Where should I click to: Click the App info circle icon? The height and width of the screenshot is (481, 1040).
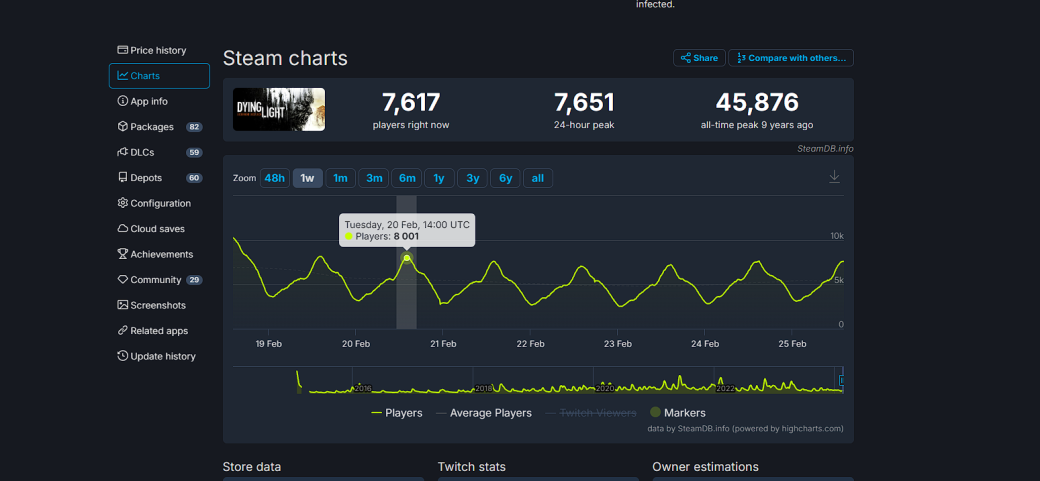pos(123,101)
